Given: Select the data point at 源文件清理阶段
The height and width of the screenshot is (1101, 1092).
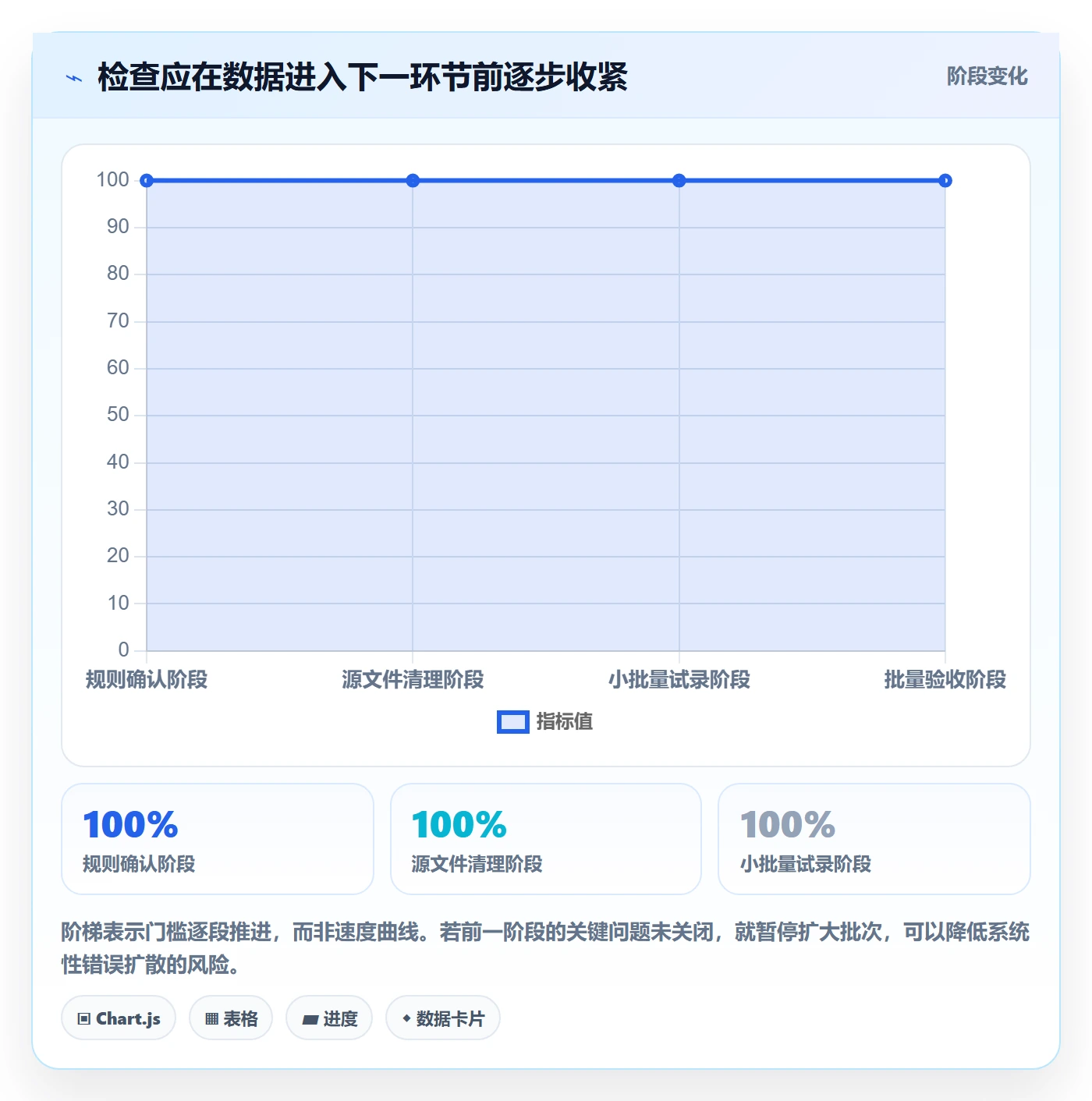Looking at the screenshot, I should 413,181.
